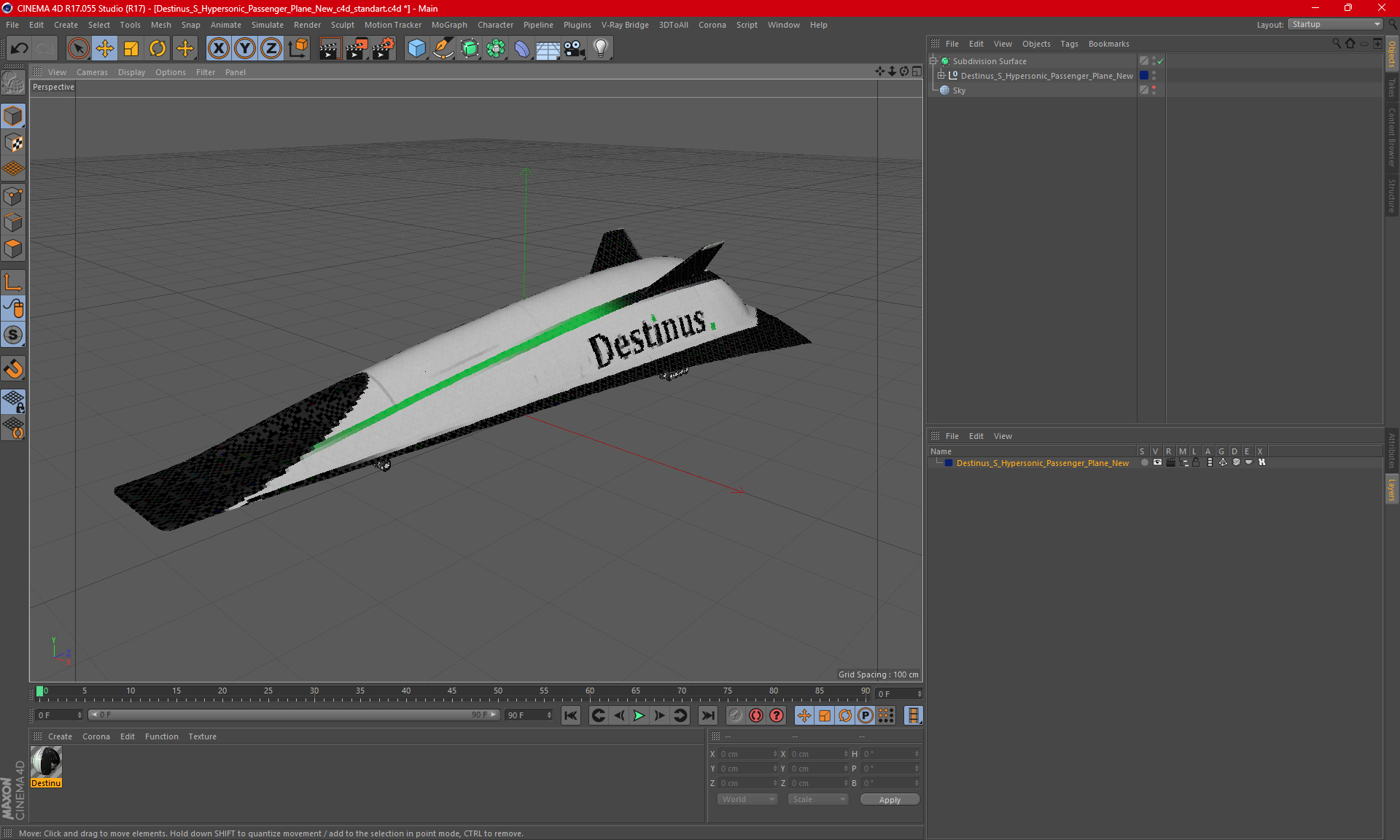1400x840 pixels.
Task: Toggle X axis lock
Action: click(x=218, y=49)
